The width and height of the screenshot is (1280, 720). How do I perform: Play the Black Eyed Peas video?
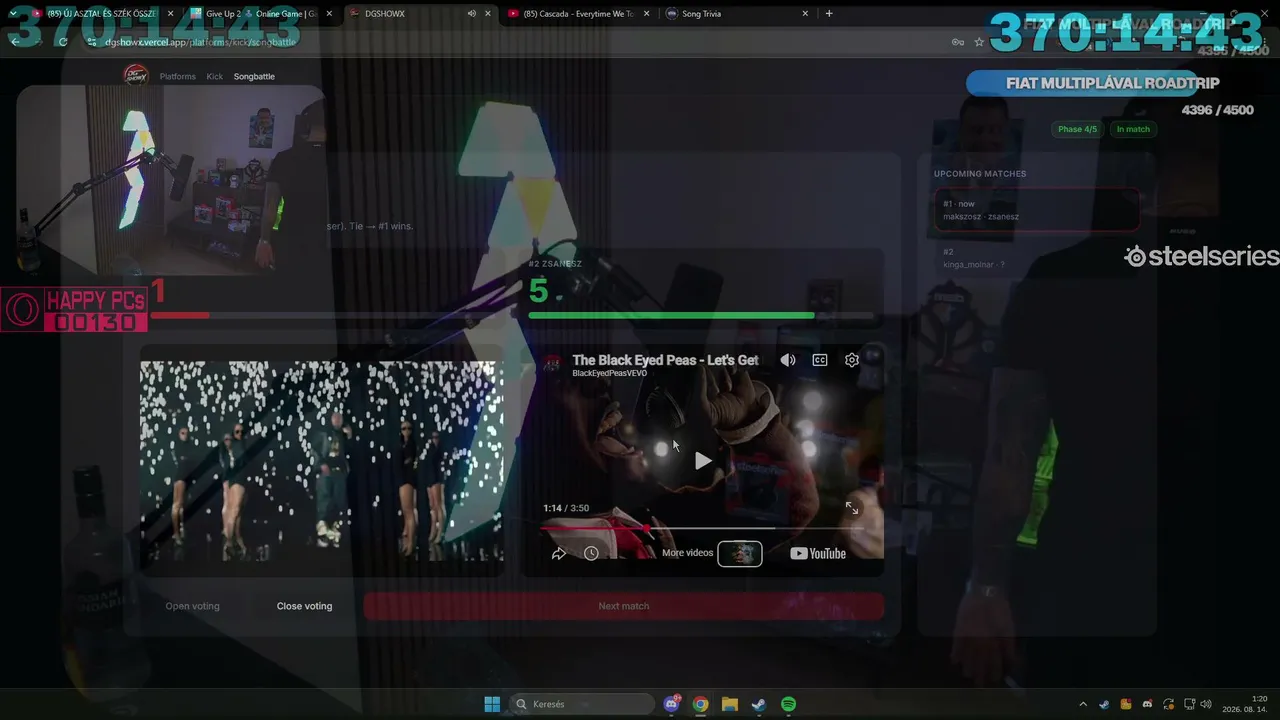coord(703,461)
